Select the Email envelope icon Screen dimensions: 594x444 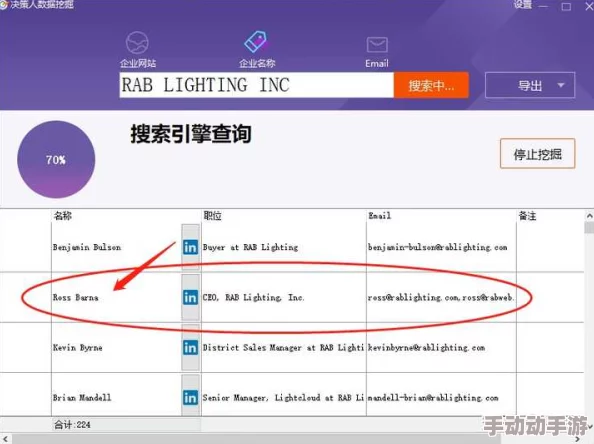pyautogui.click(x=377, y=45)
